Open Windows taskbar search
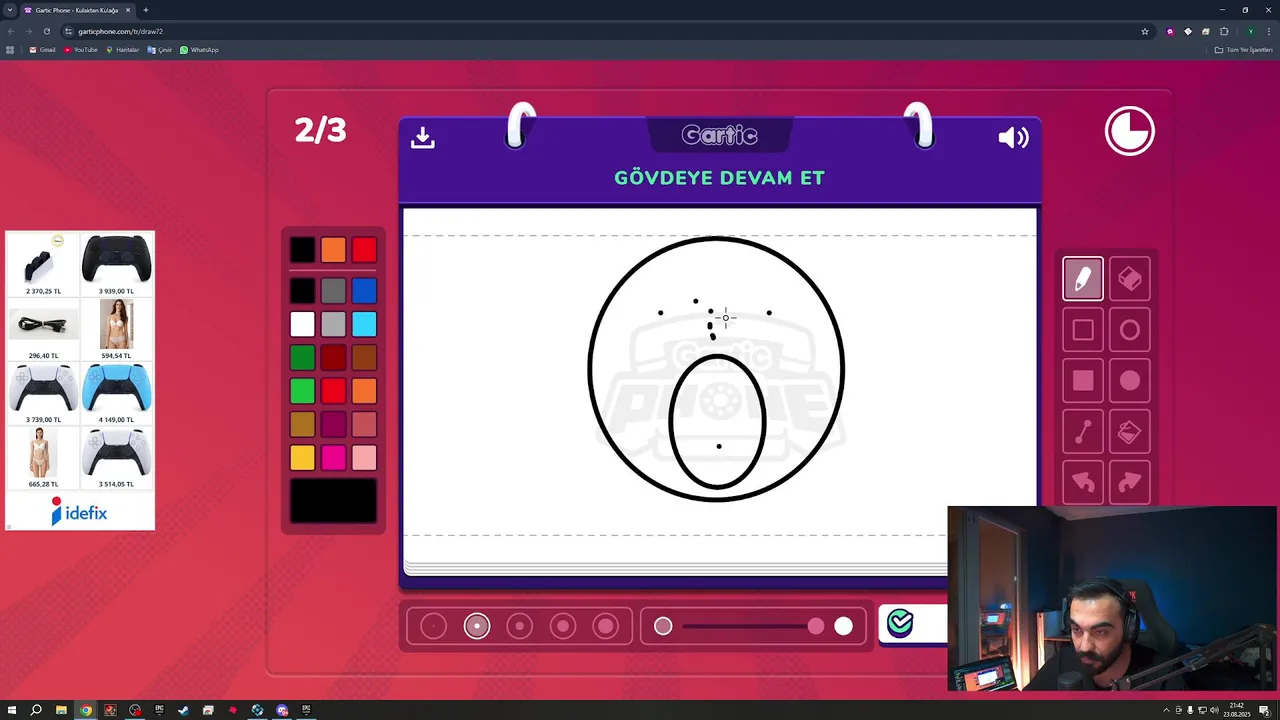Image resolution: width=1280 pixels, height=720 pixels. pyautogui.click(x=36, y=710)
